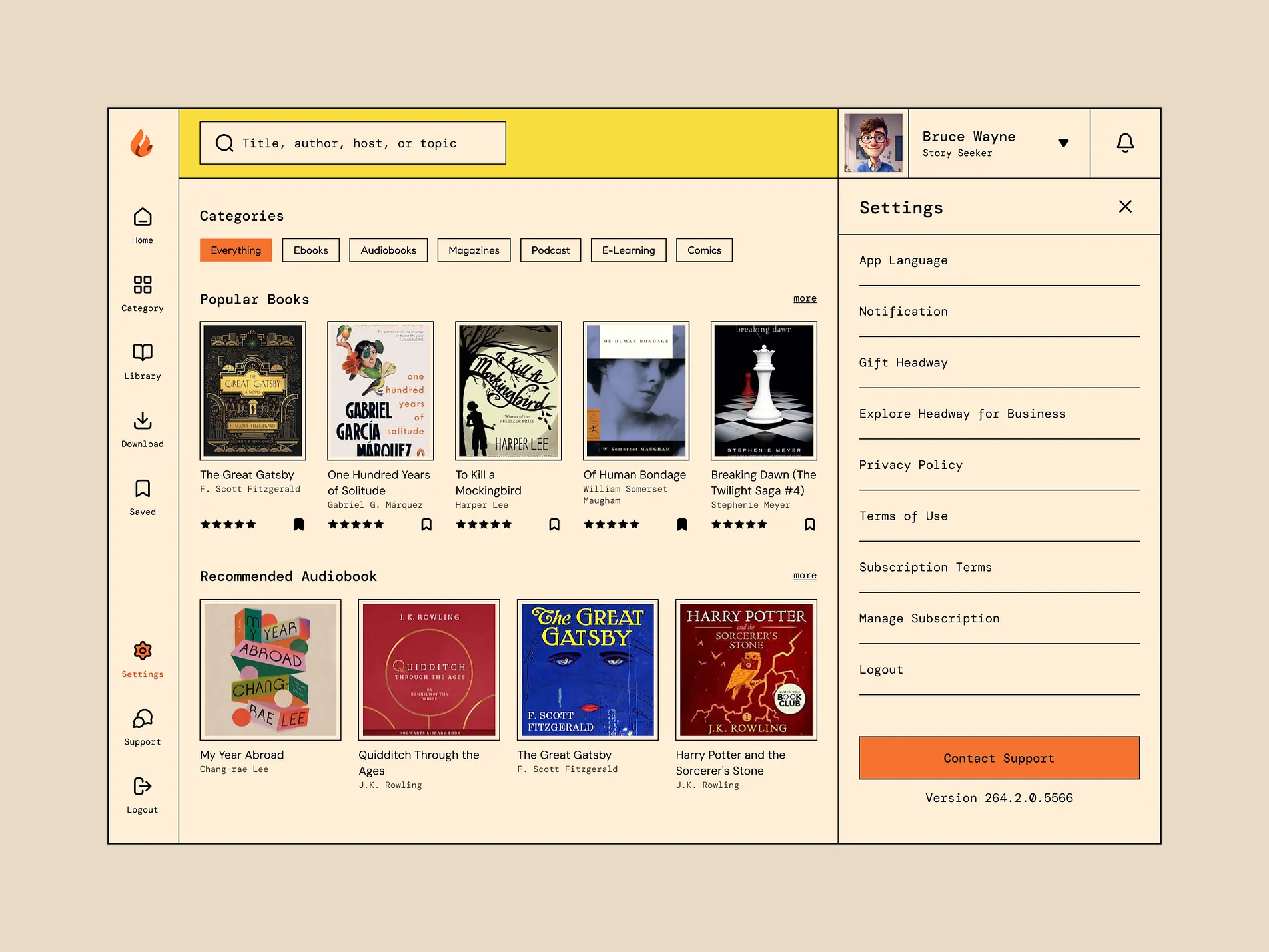Click more link for Recommended Audiobook
1269x952 pixels.
pyautogui.click(x=805, y=575)
